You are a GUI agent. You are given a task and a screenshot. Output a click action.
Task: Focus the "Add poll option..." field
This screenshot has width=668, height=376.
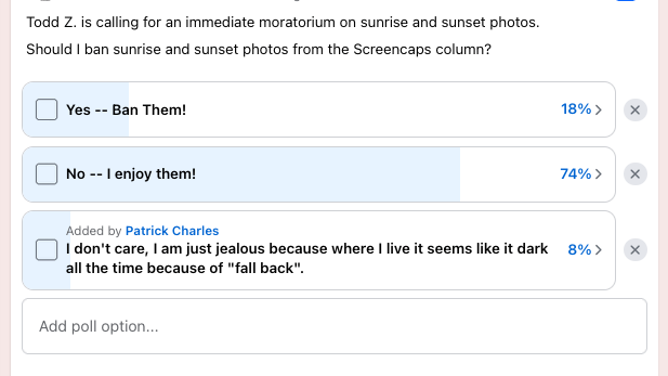pos(334,326)
